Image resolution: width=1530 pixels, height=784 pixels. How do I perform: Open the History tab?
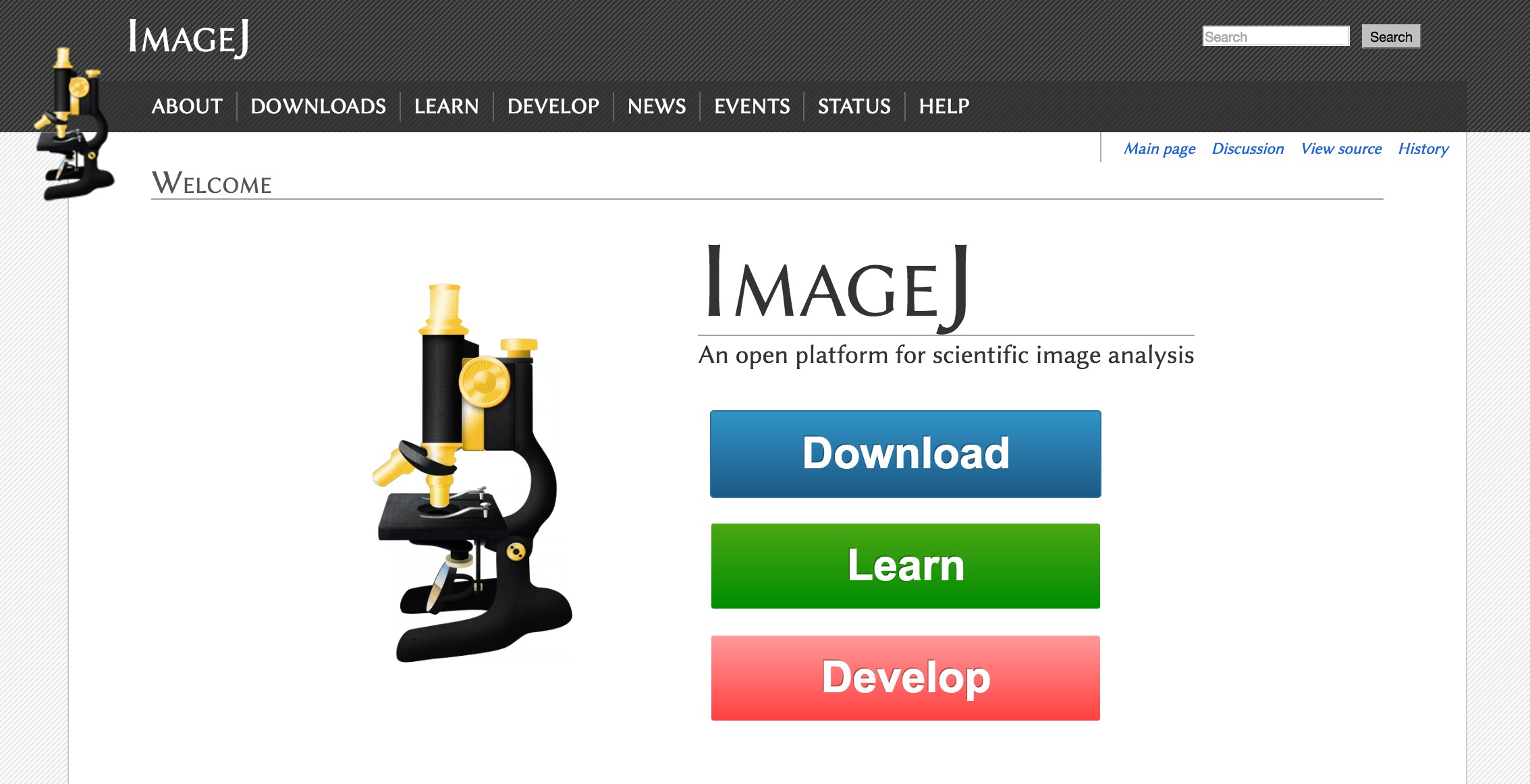(1423, 148)
